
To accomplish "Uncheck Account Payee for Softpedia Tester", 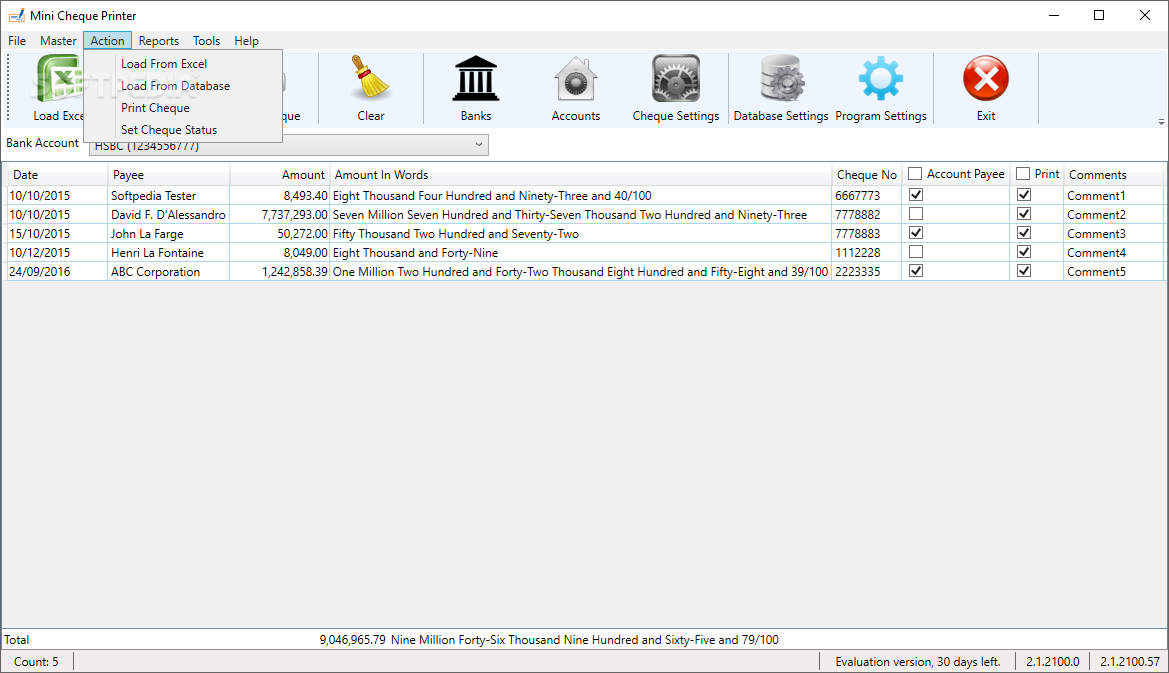I will (x=916, y=195).
